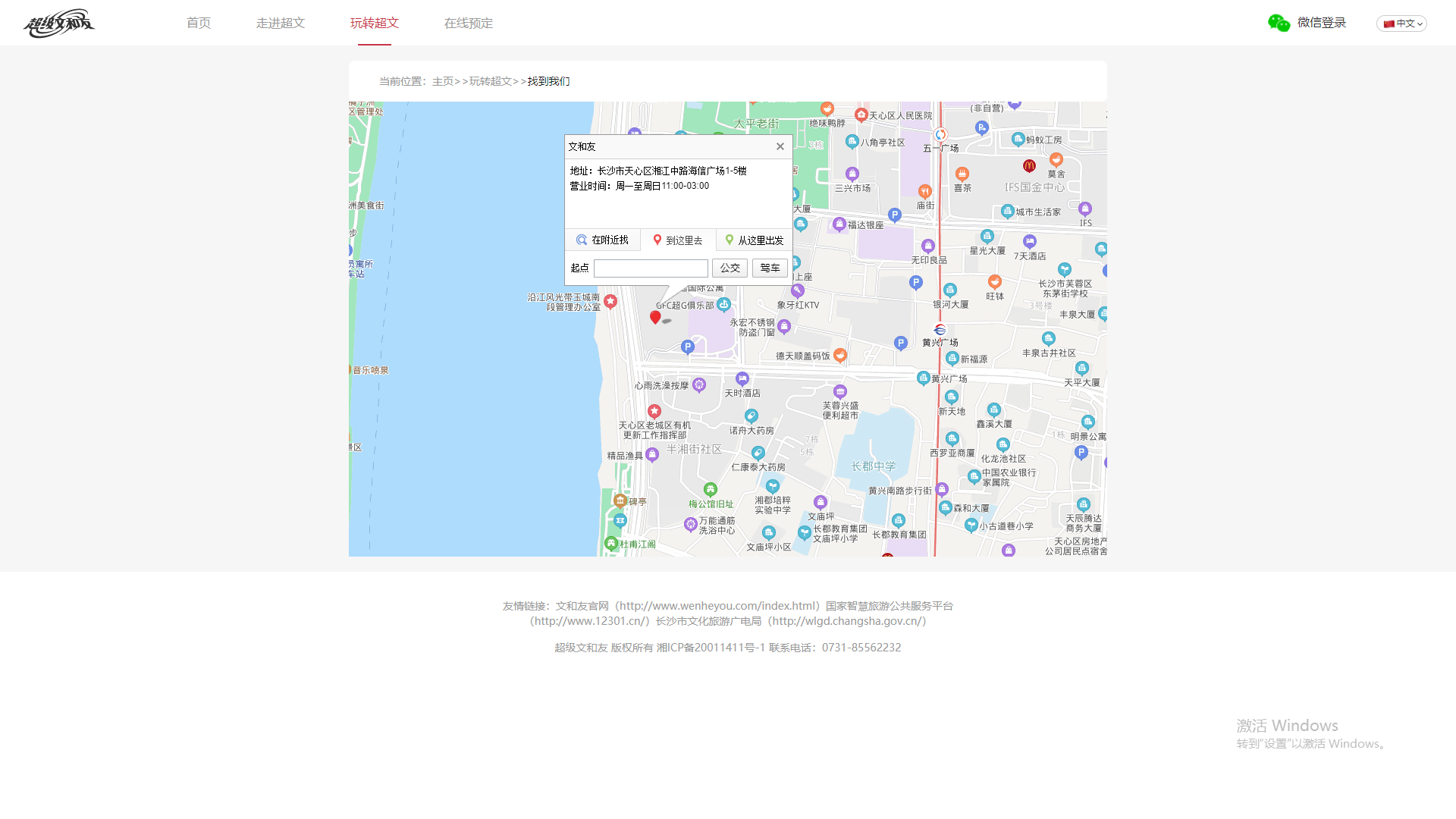Click the red 文和友 location marker
1456x819 pixels.
[655, 317]
